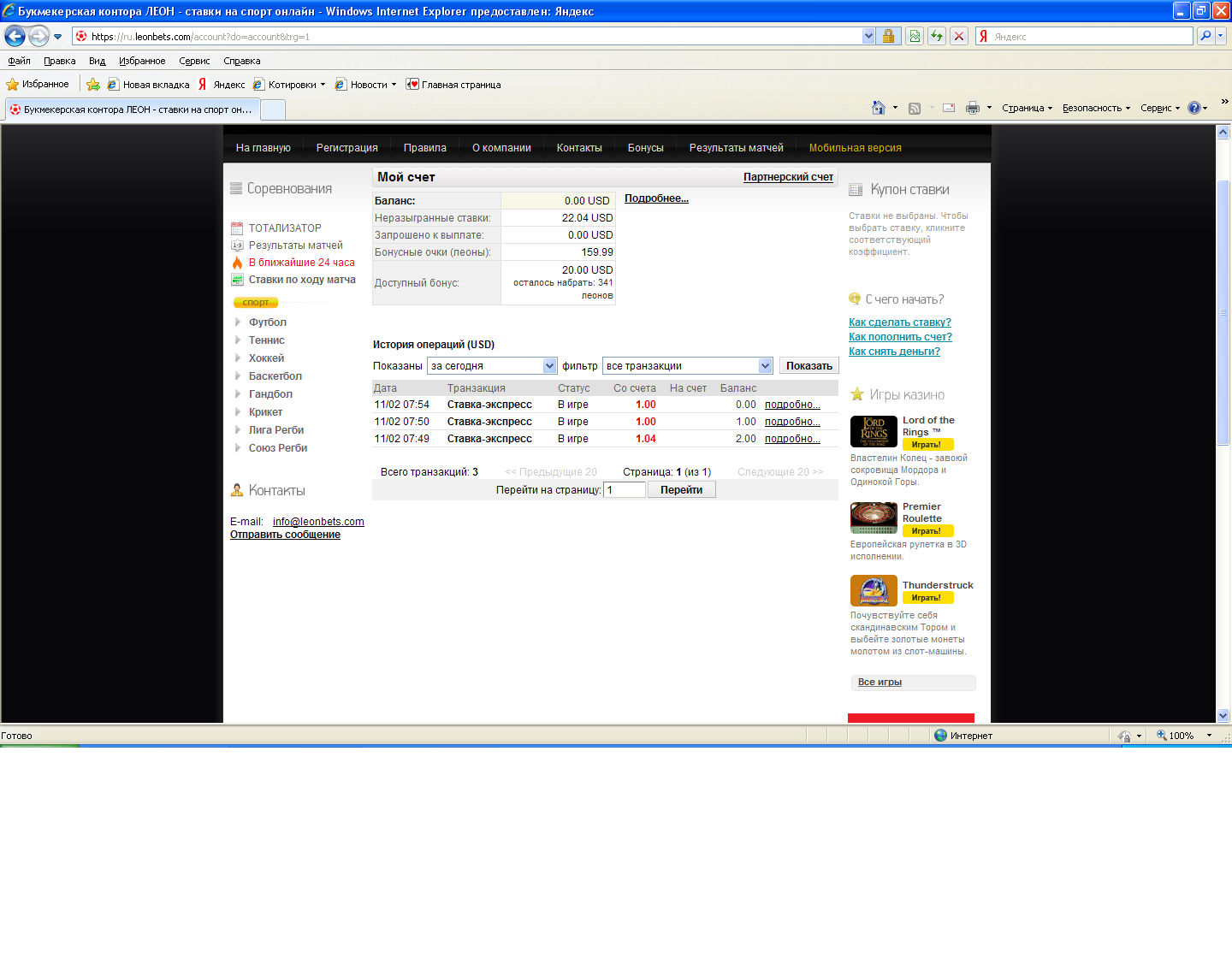Expand the Футбол sport category
The image size is (1232, 970).
[x=267, y=322]
